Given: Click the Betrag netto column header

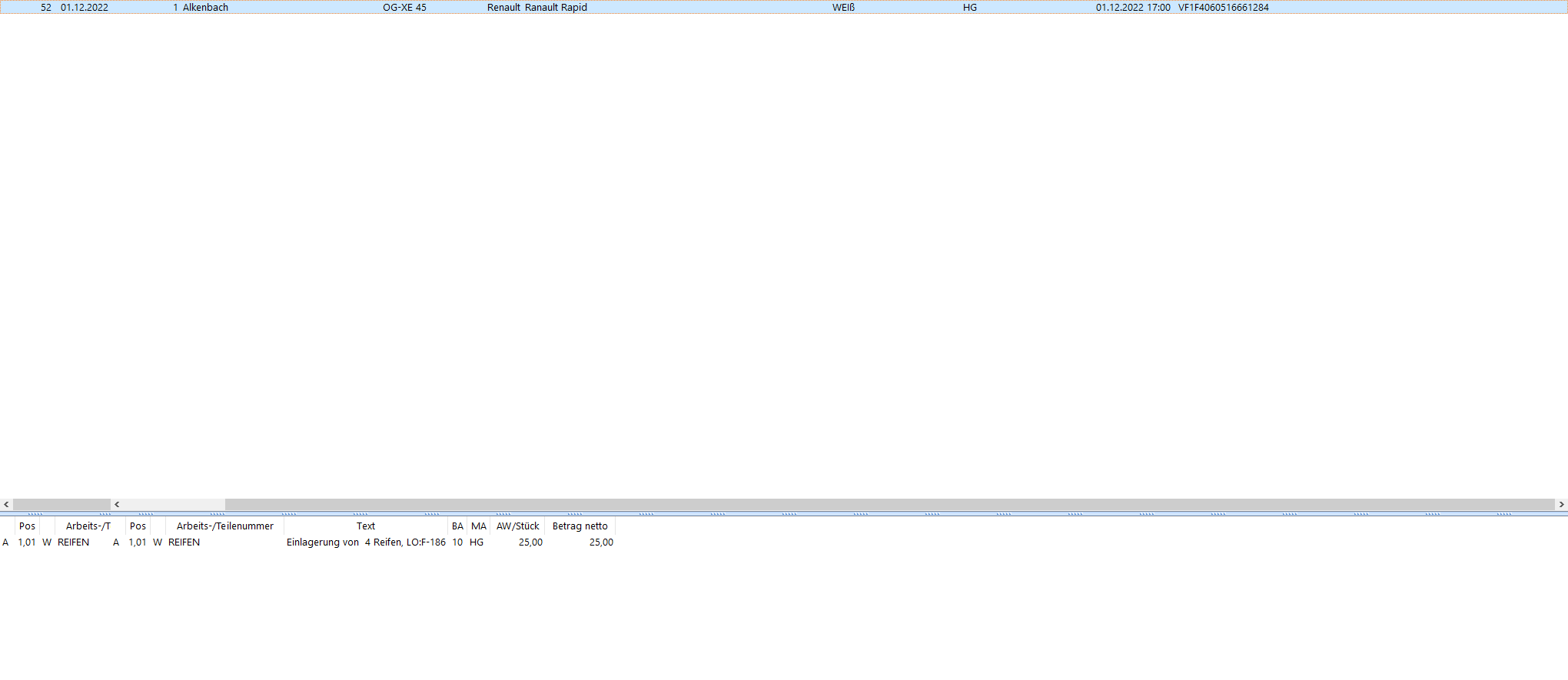Looking at the screenshot, I should (x=580, y=526).
